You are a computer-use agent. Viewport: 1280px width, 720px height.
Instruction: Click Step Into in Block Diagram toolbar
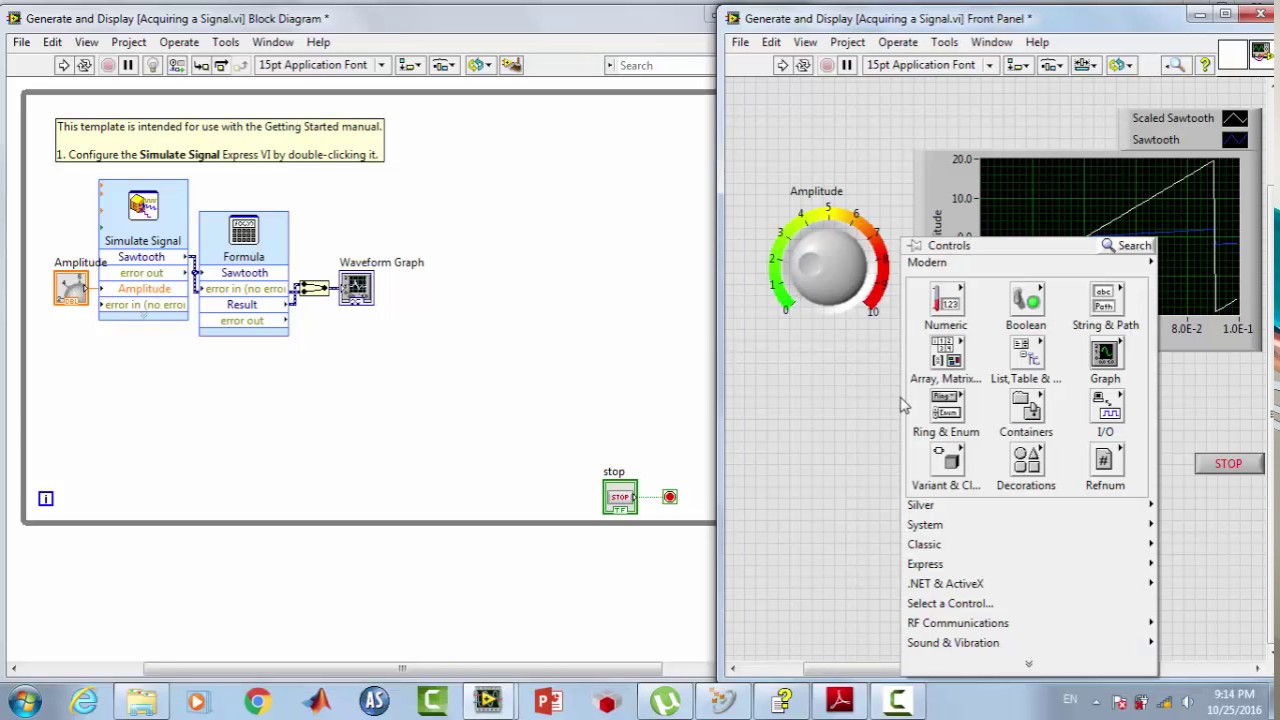click(201, 65)
